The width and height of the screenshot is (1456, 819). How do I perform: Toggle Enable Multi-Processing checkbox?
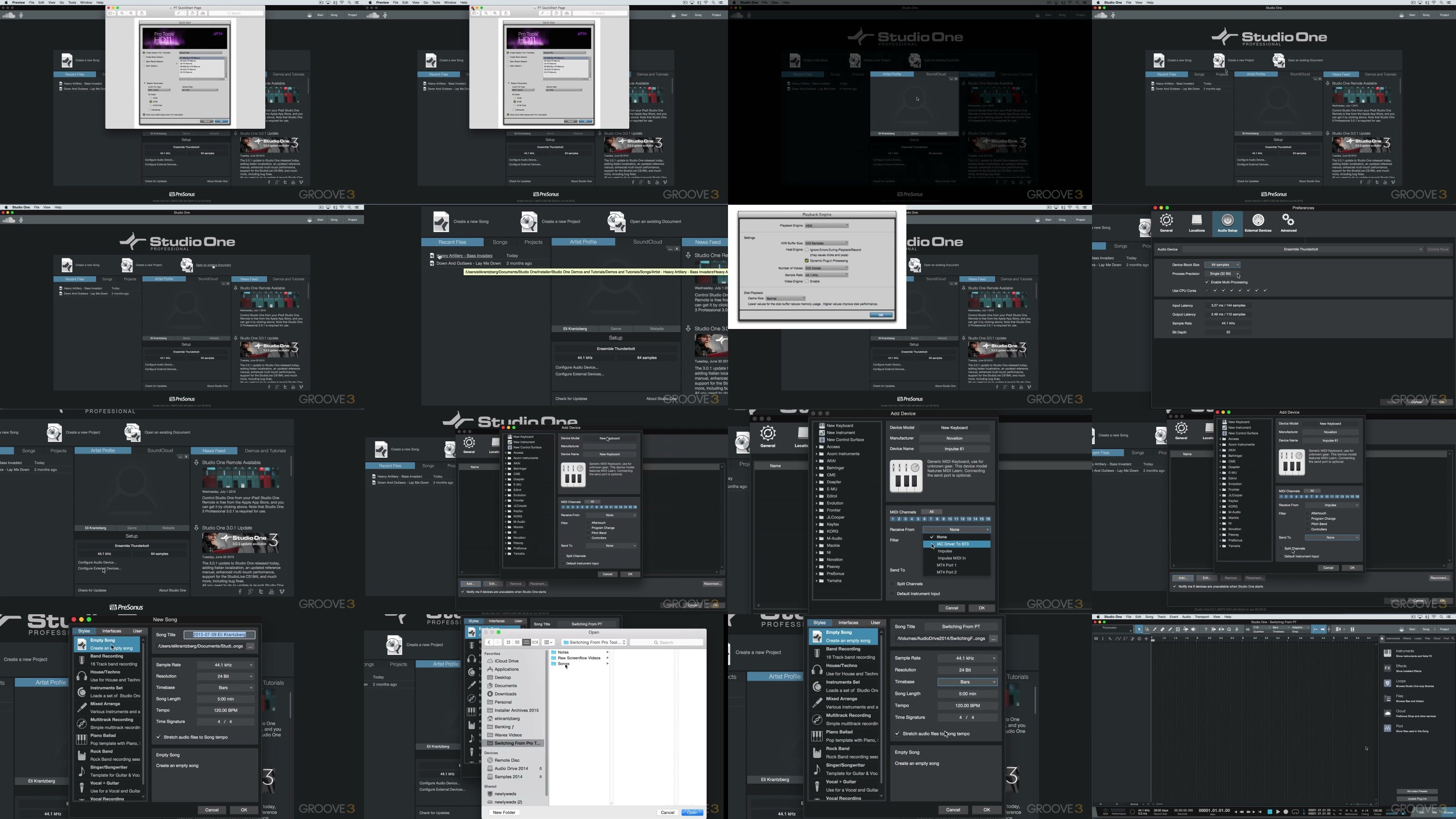tap(1207, 282)
